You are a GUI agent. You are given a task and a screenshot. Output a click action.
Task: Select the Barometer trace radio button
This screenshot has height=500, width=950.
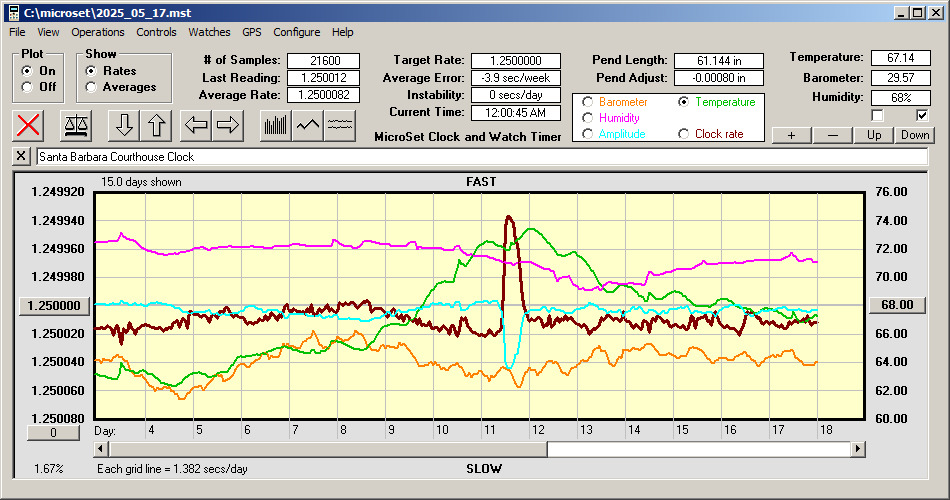coord(587,102)
